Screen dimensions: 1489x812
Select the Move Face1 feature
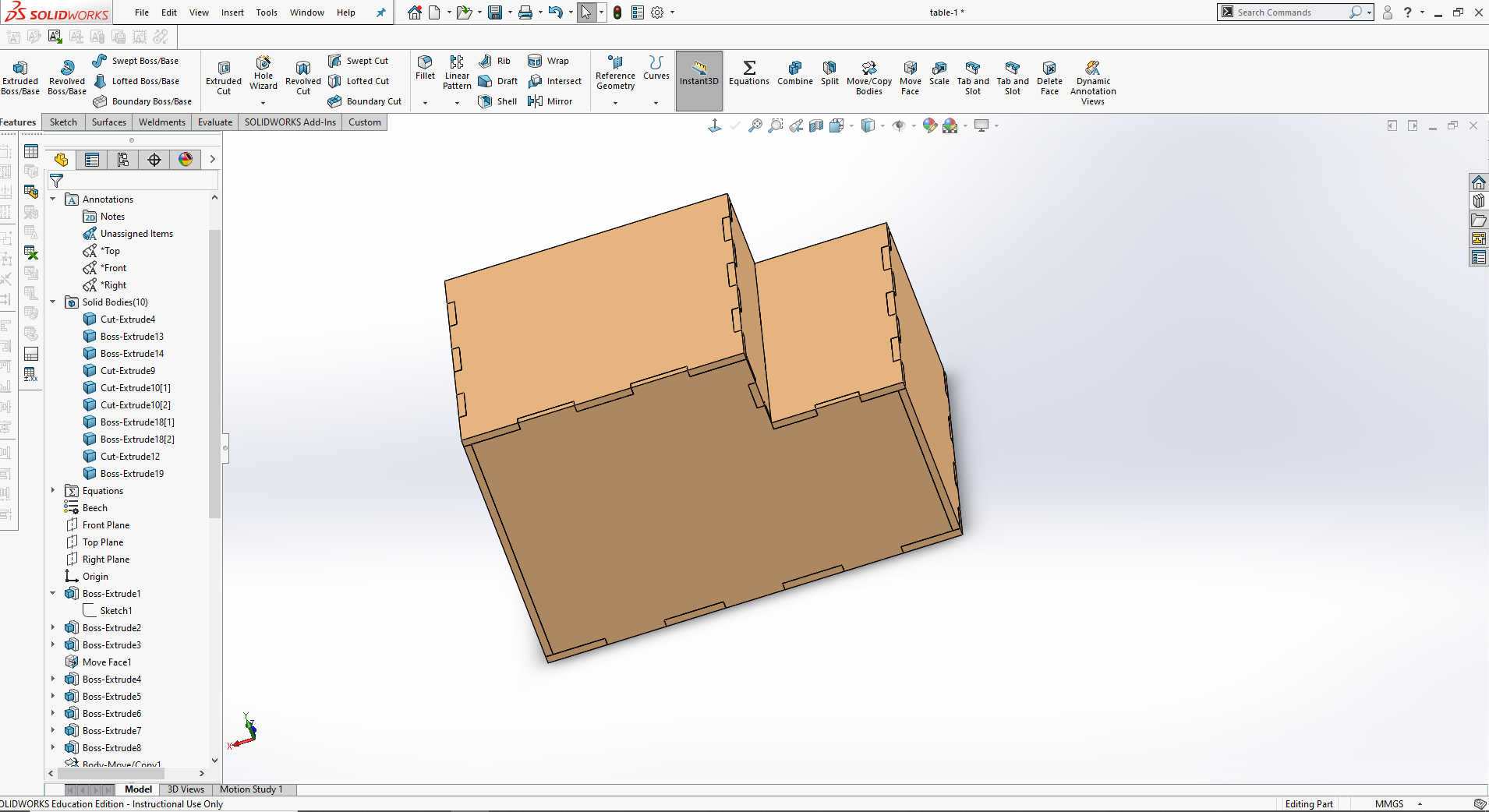tap(99, 662)
